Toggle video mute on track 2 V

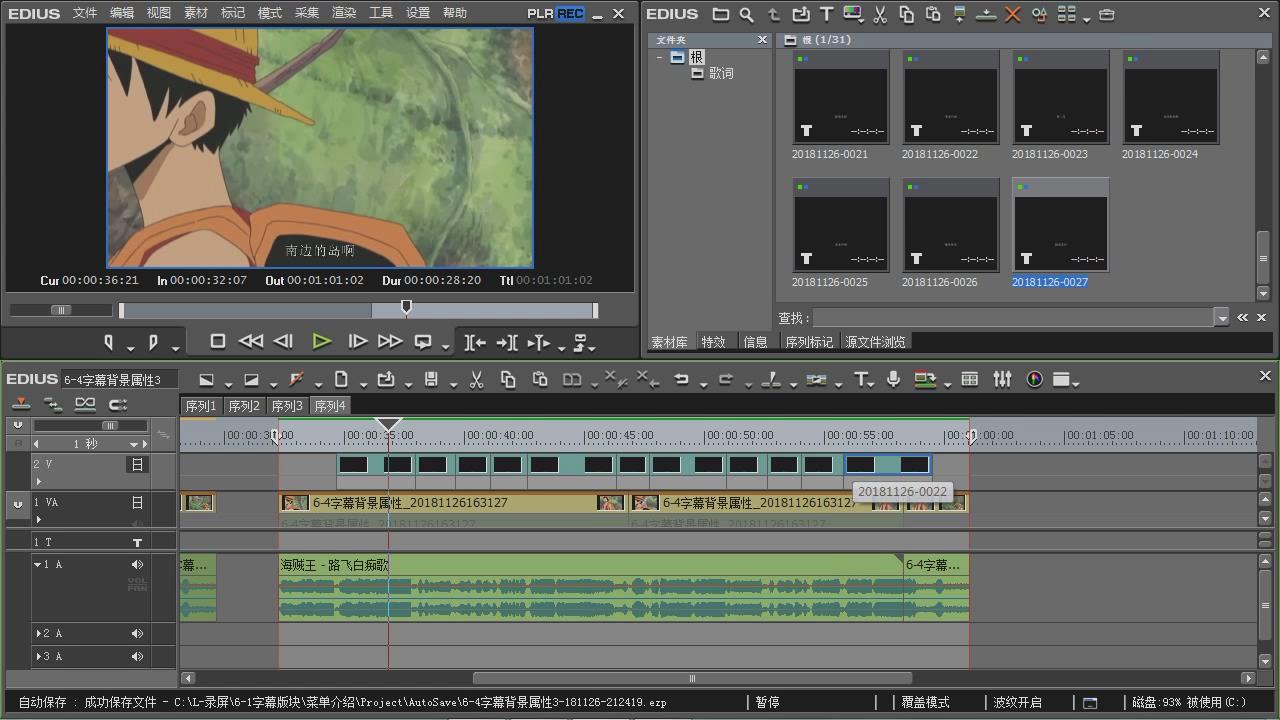[x=137, y=464]
